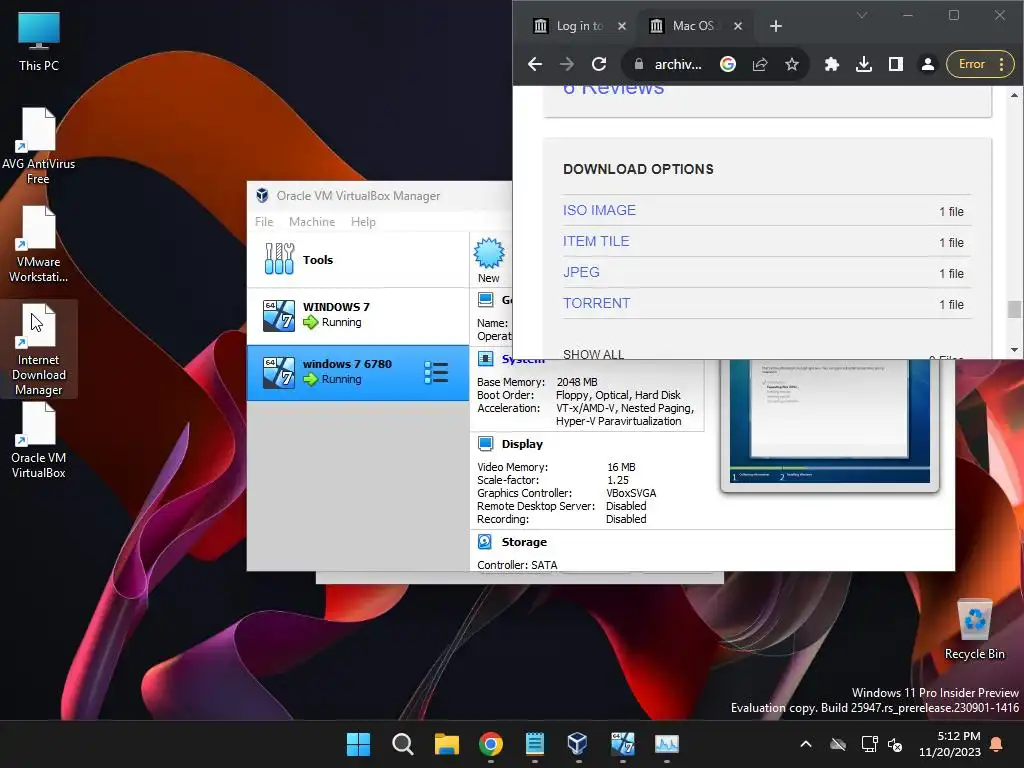The width and height of the screenshot is (1024, 768).
Task: Open the File menu in VirtualBox
Action: [x=264, y=222]
